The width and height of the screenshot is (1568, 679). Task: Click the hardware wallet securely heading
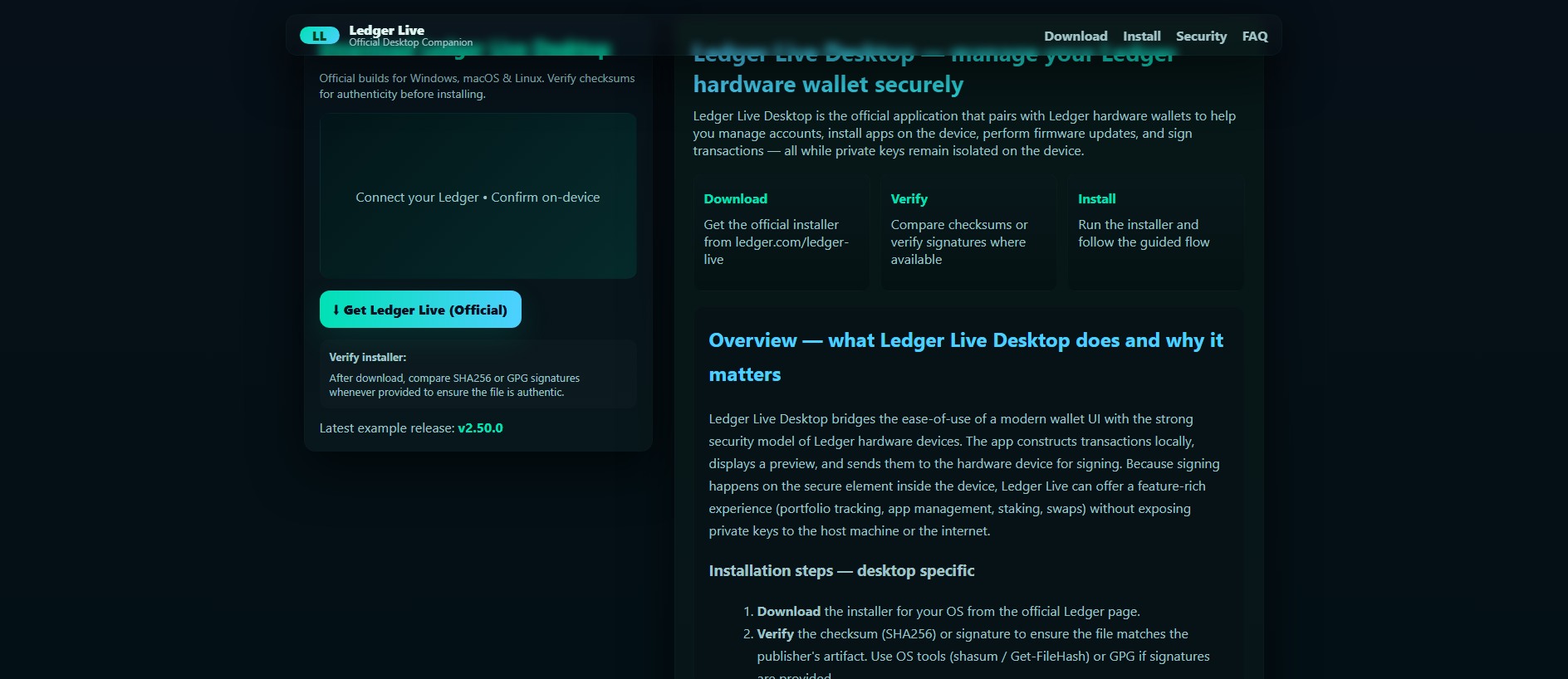tap(828, 85)
